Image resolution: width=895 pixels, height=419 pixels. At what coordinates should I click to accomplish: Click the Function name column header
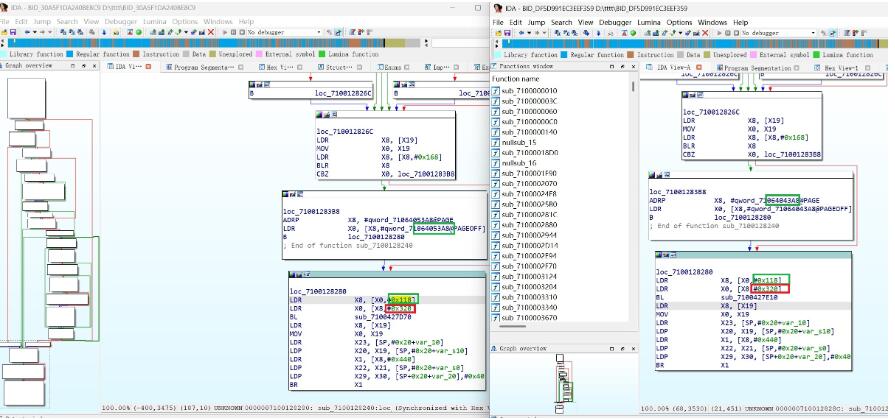pos(516,78)
